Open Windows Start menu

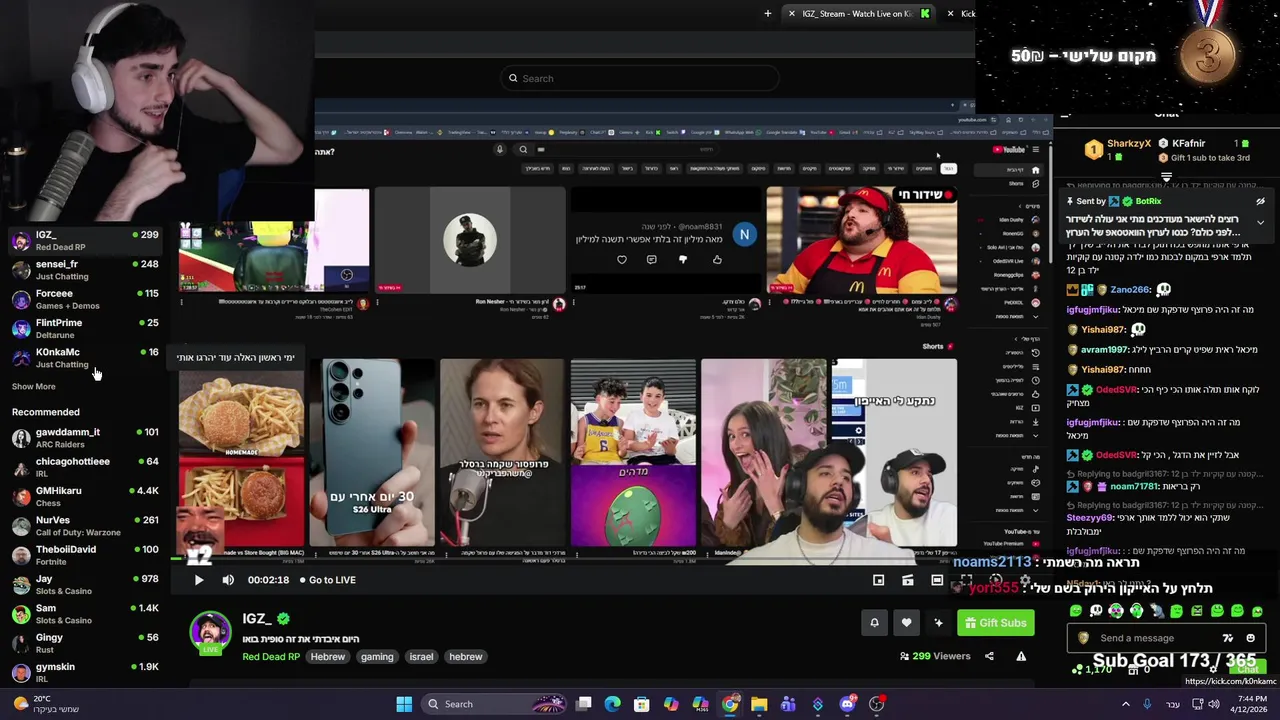[404, 704]
